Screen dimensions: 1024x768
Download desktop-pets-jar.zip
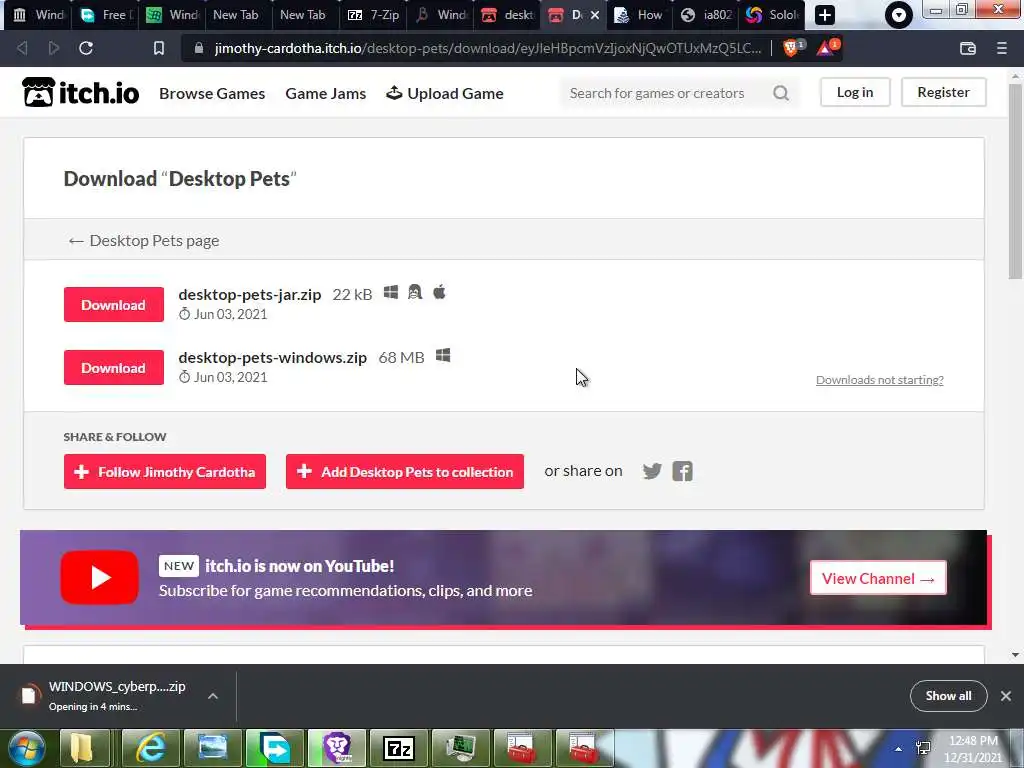click(x=114, y=305)
